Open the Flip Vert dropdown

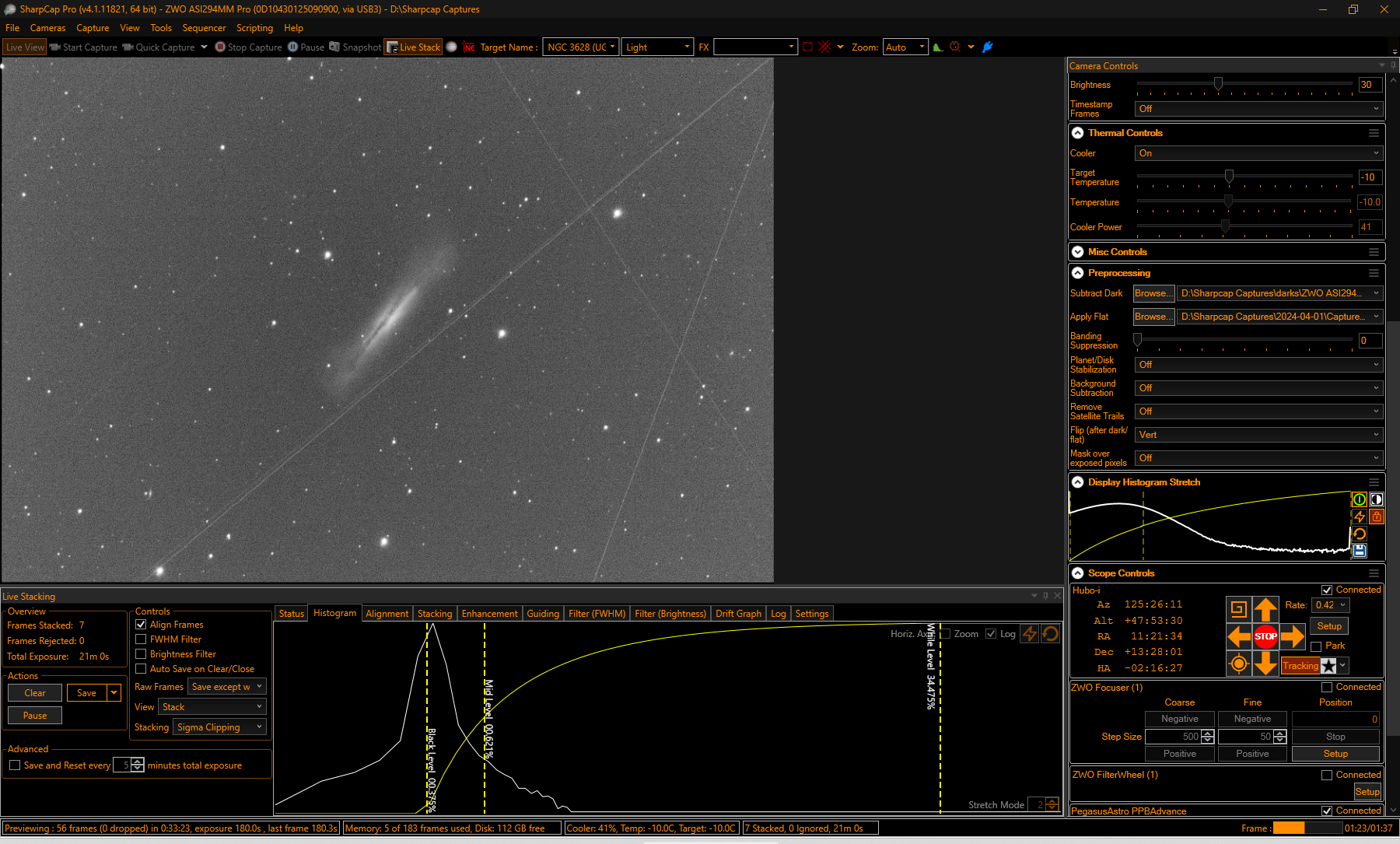point(1258,435)
